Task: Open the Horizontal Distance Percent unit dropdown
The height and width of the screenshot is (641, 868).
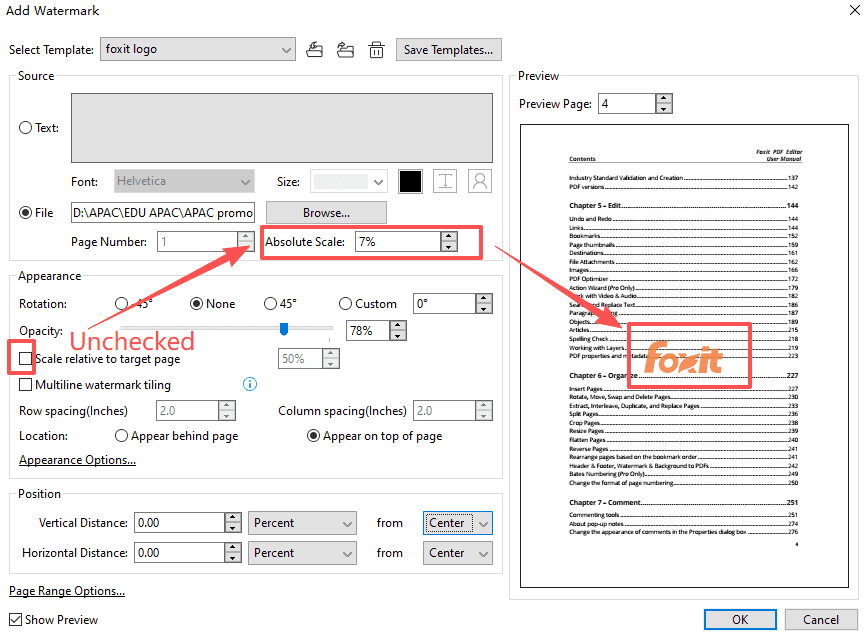Action: tap(302, 553)
